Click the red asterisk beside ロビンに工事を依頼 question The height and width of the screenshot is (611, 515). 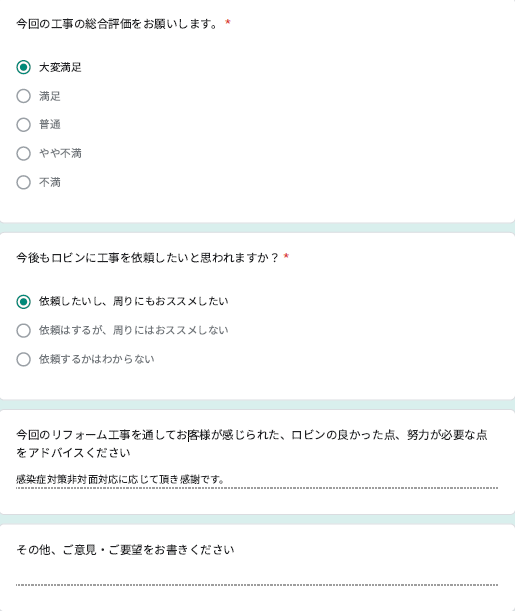286,256
